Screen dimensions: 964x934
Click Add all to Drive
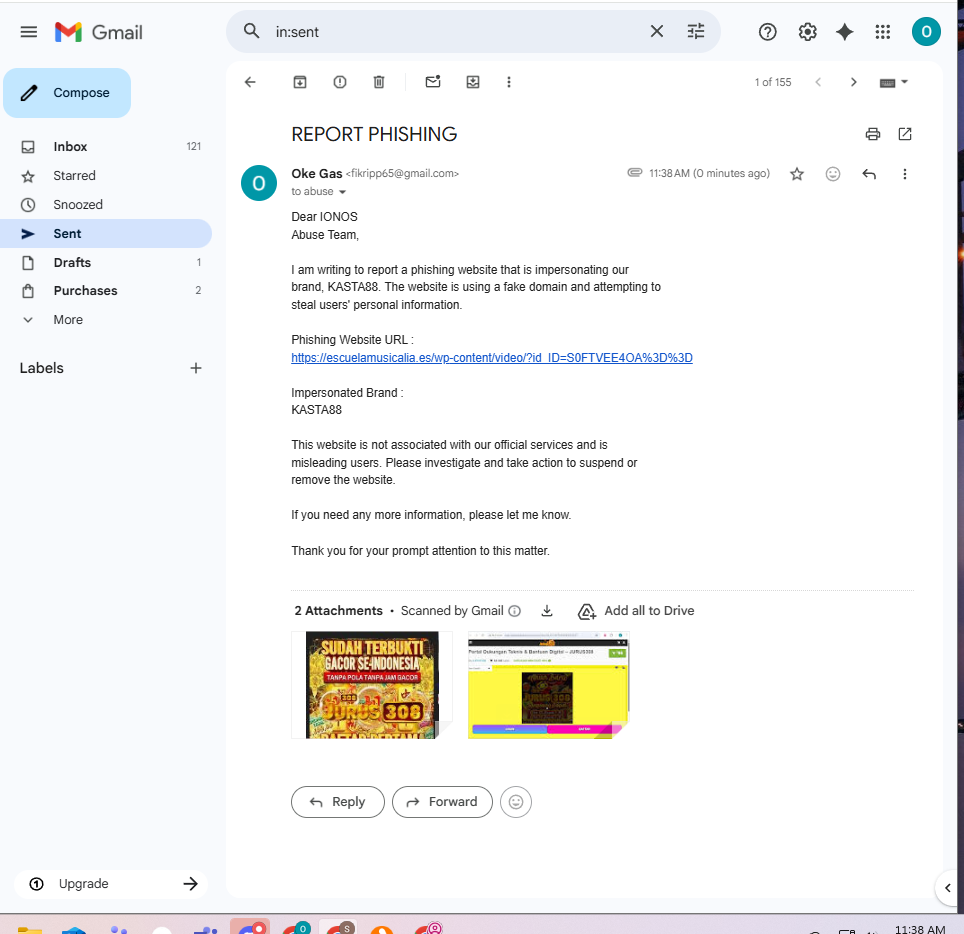(x=636, y=611)
